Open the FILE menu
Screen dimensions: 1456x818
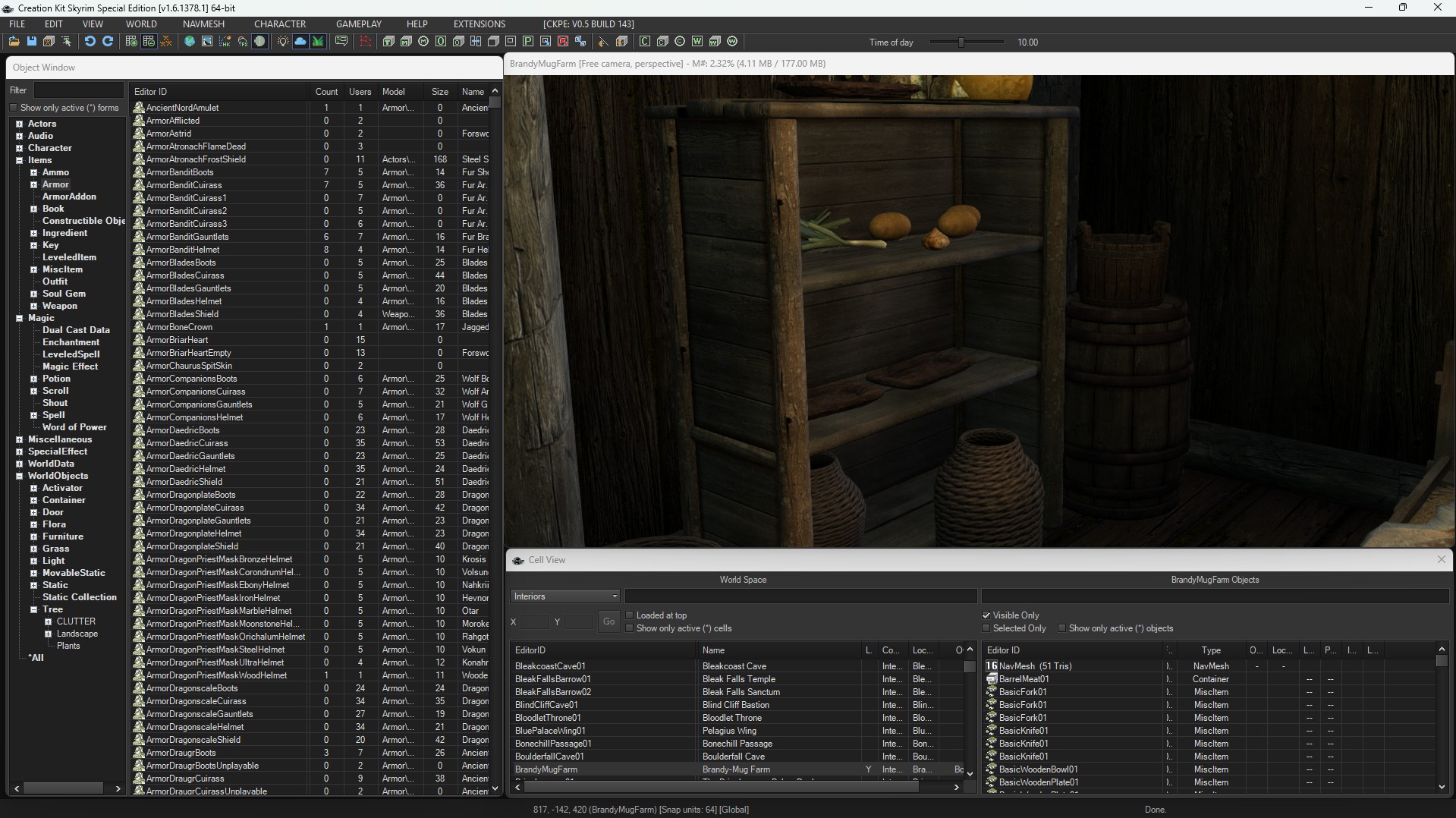(17, 24)
